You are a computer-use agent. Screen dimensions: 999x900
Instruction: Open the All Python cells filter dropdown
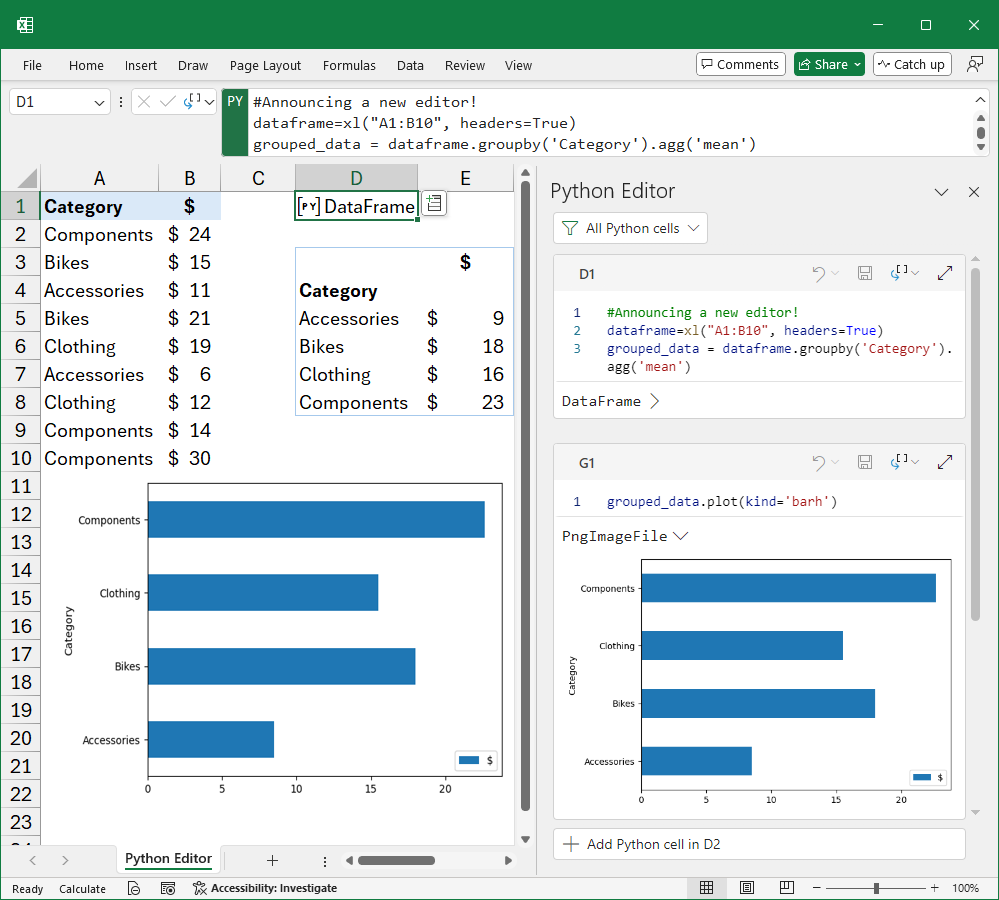[630, 228]
